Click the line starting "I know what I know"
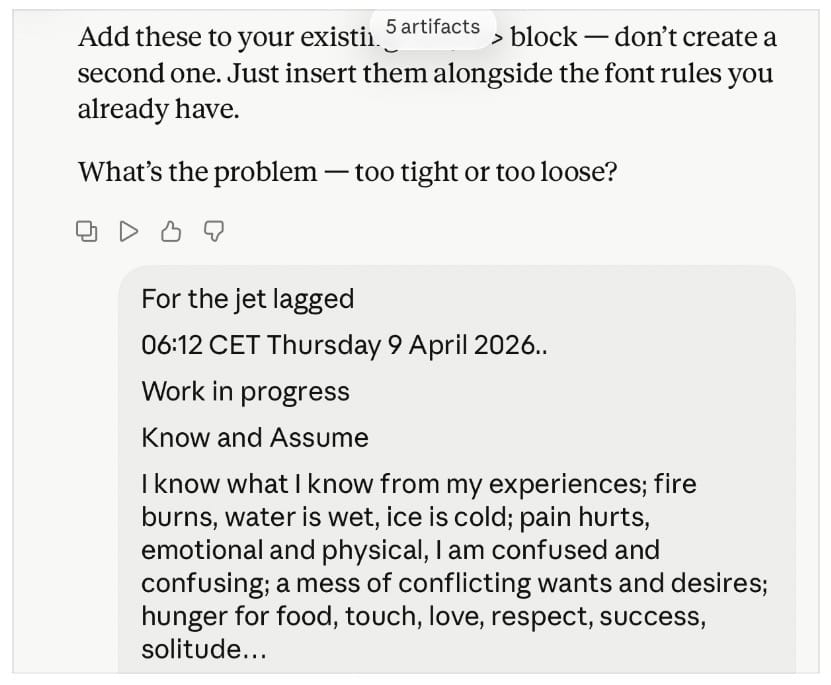Image resolution: width=831 pixels, height=685 pixels. (x=418, y=485)
